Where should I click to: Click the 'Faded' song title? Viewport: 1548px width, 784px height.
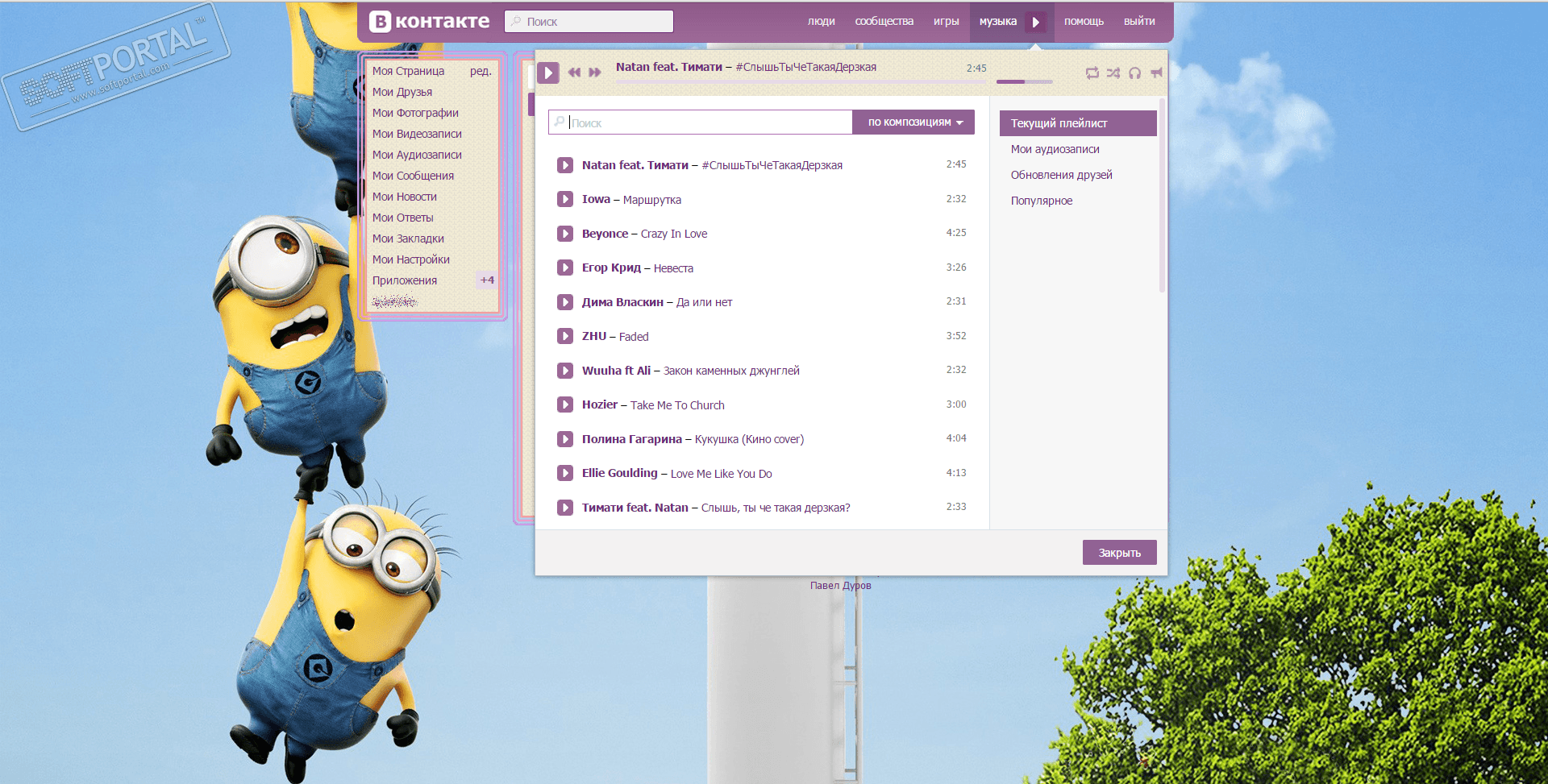634,337
